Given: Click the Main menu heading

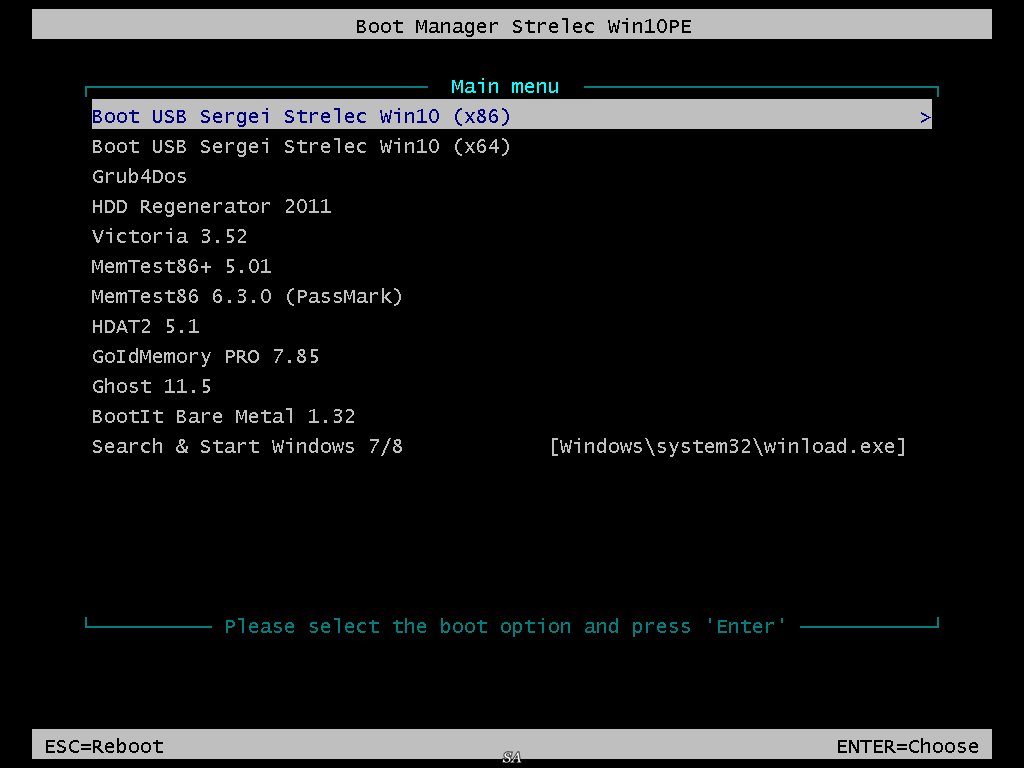Looking at the screenshot, I should [505, 87].
